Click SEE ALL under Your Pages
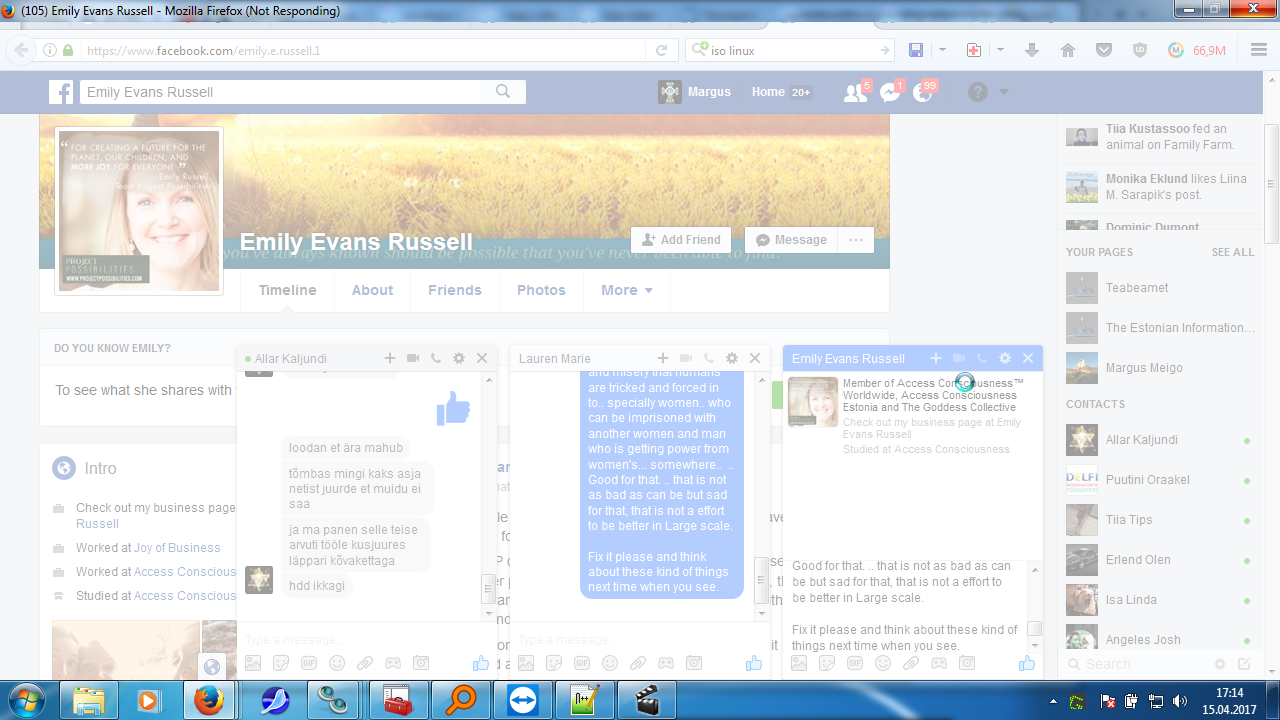The image size is (1280, 720). tap(1233, 252)
